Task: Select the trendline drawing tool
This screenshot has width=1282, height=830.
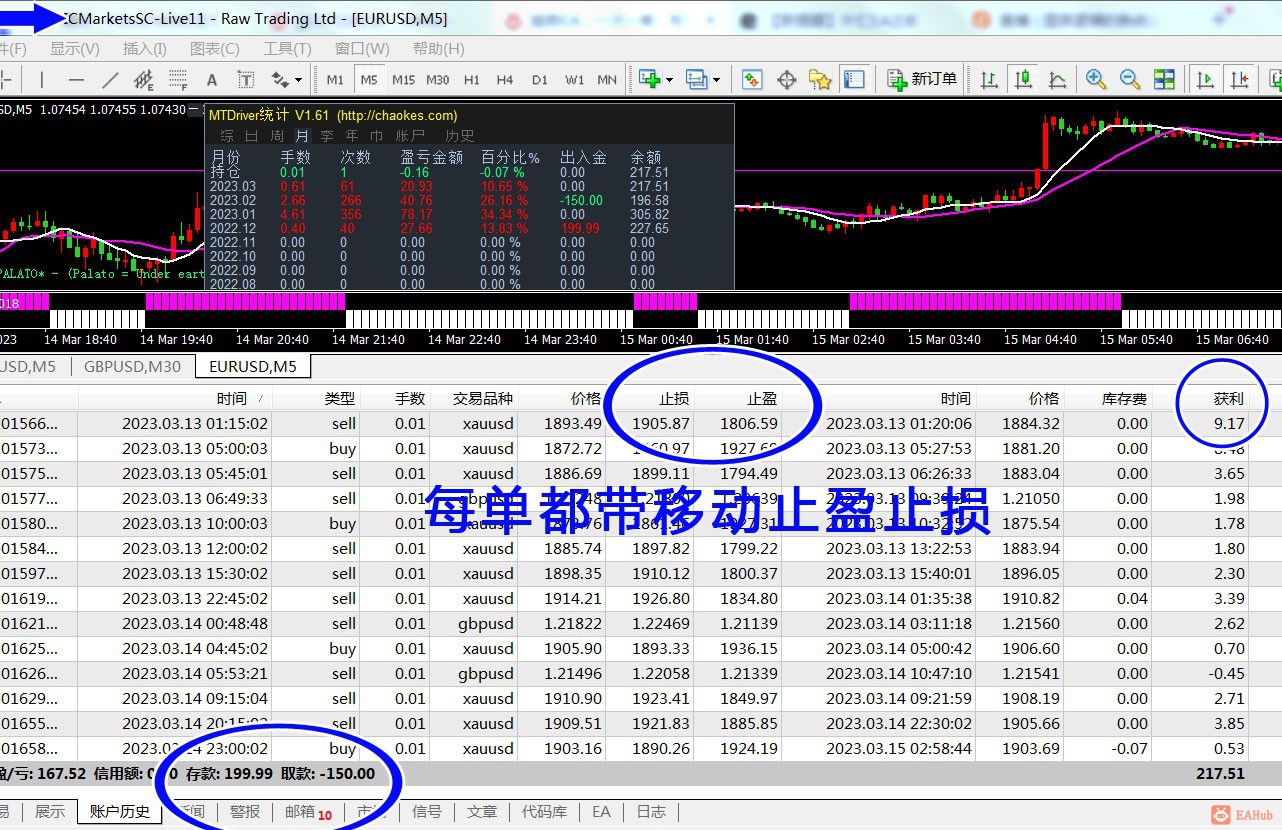Action: [x=110, y=80]
